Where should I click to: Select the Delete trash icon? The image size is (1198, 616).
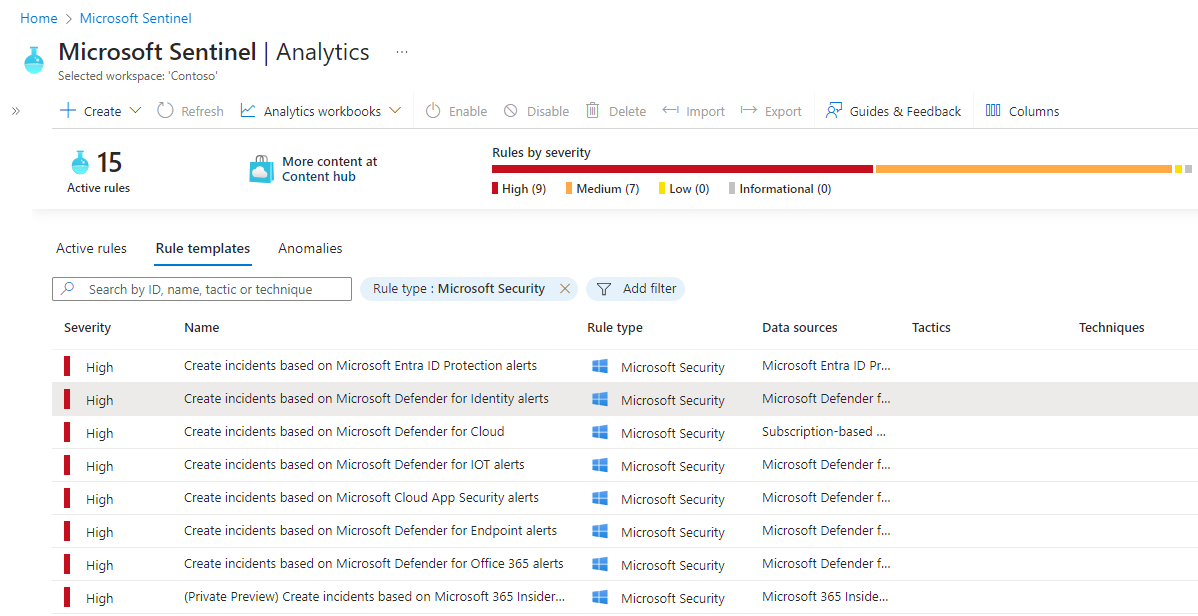pyautogui.click(x=592, y=111)
